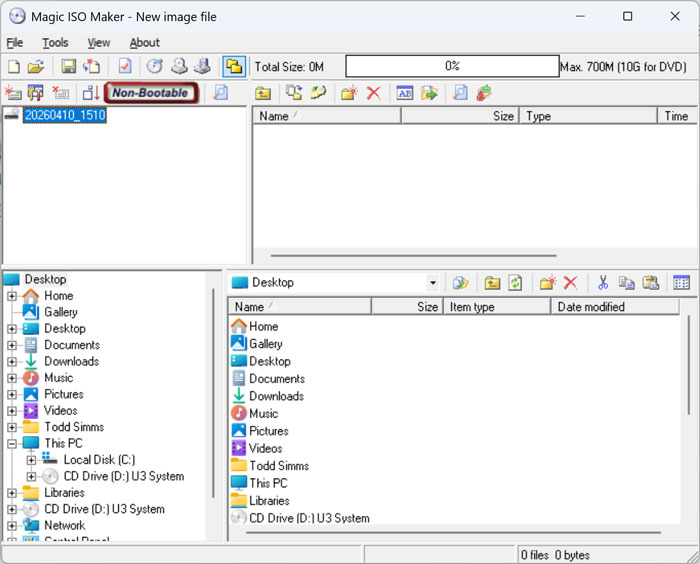This screenshot has height=564, width=700.
Task: Click the Remove boot image icon
Action: pos(60,93)
